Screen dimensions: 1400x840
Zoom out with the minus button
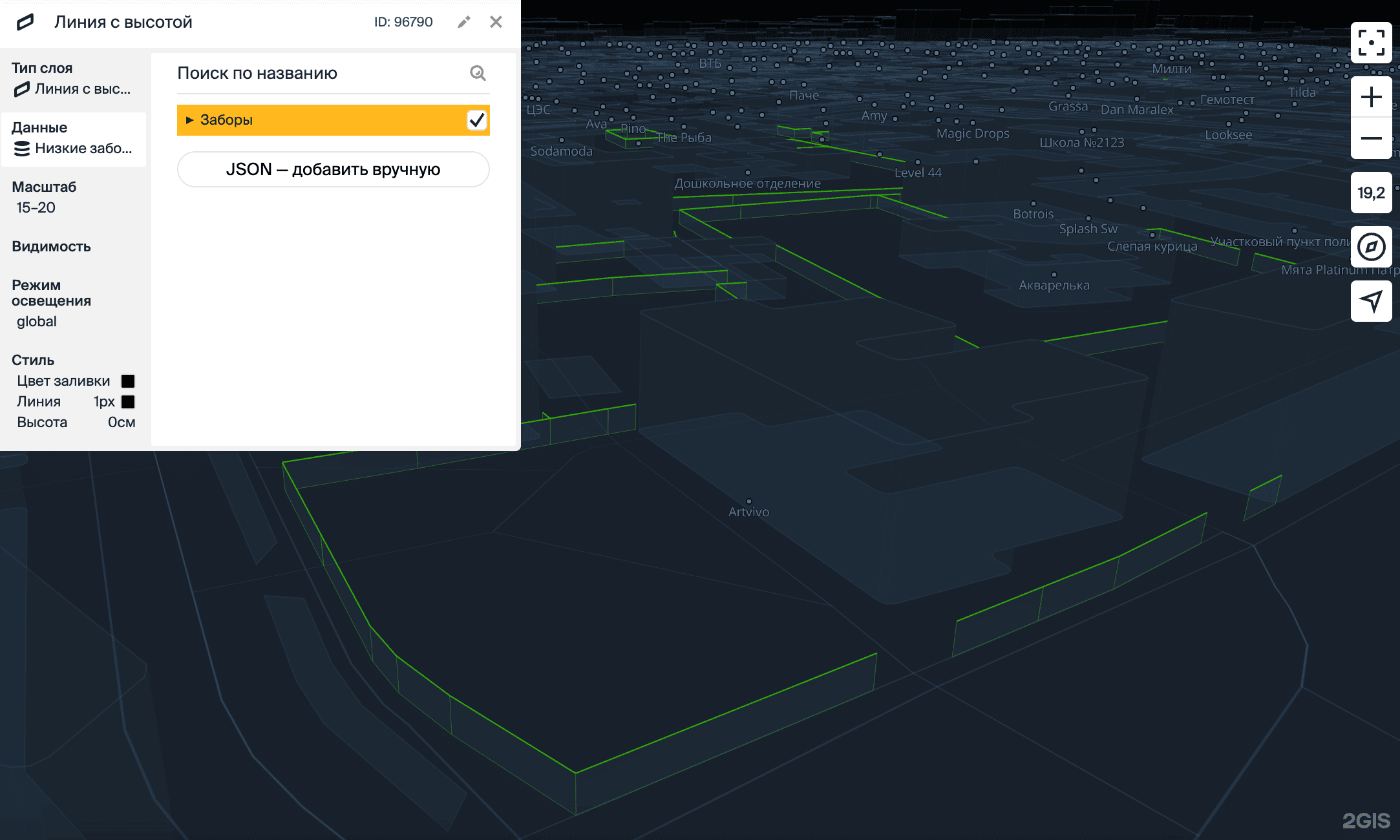pyautogui.click(x=1371, y=138)
